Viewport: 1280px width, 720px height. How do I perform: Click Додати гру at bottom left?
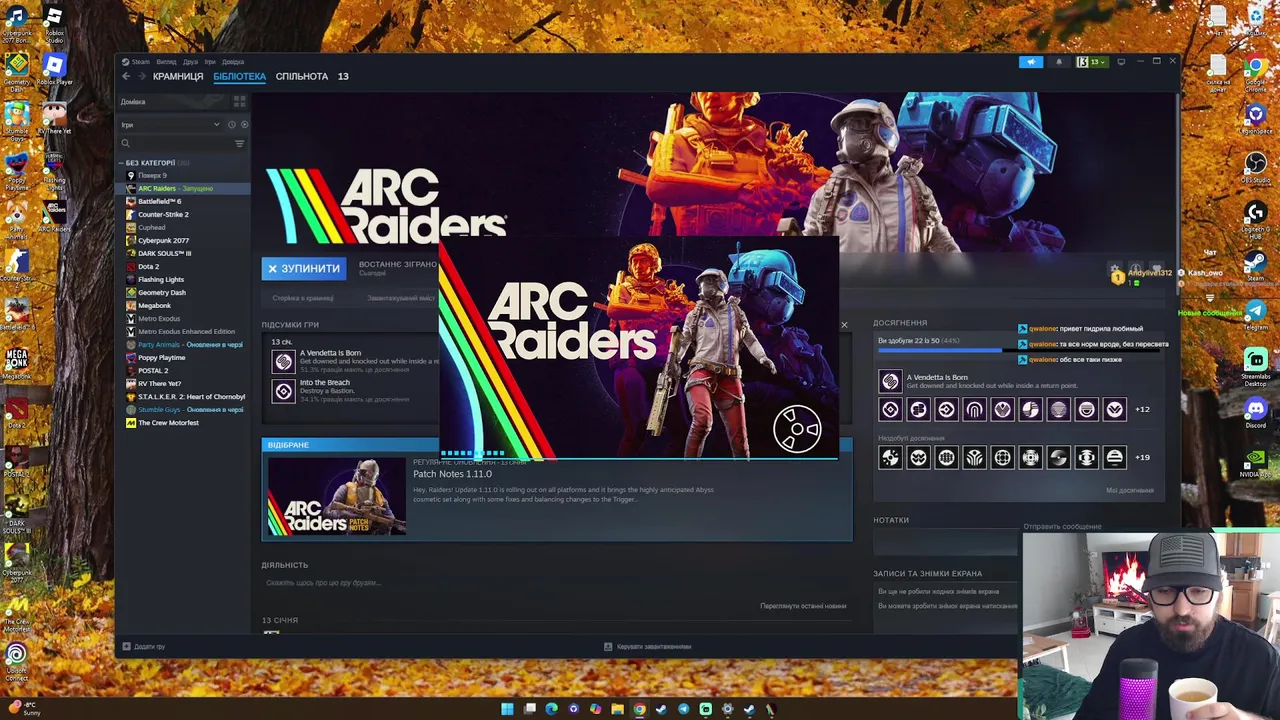(143, 647)
